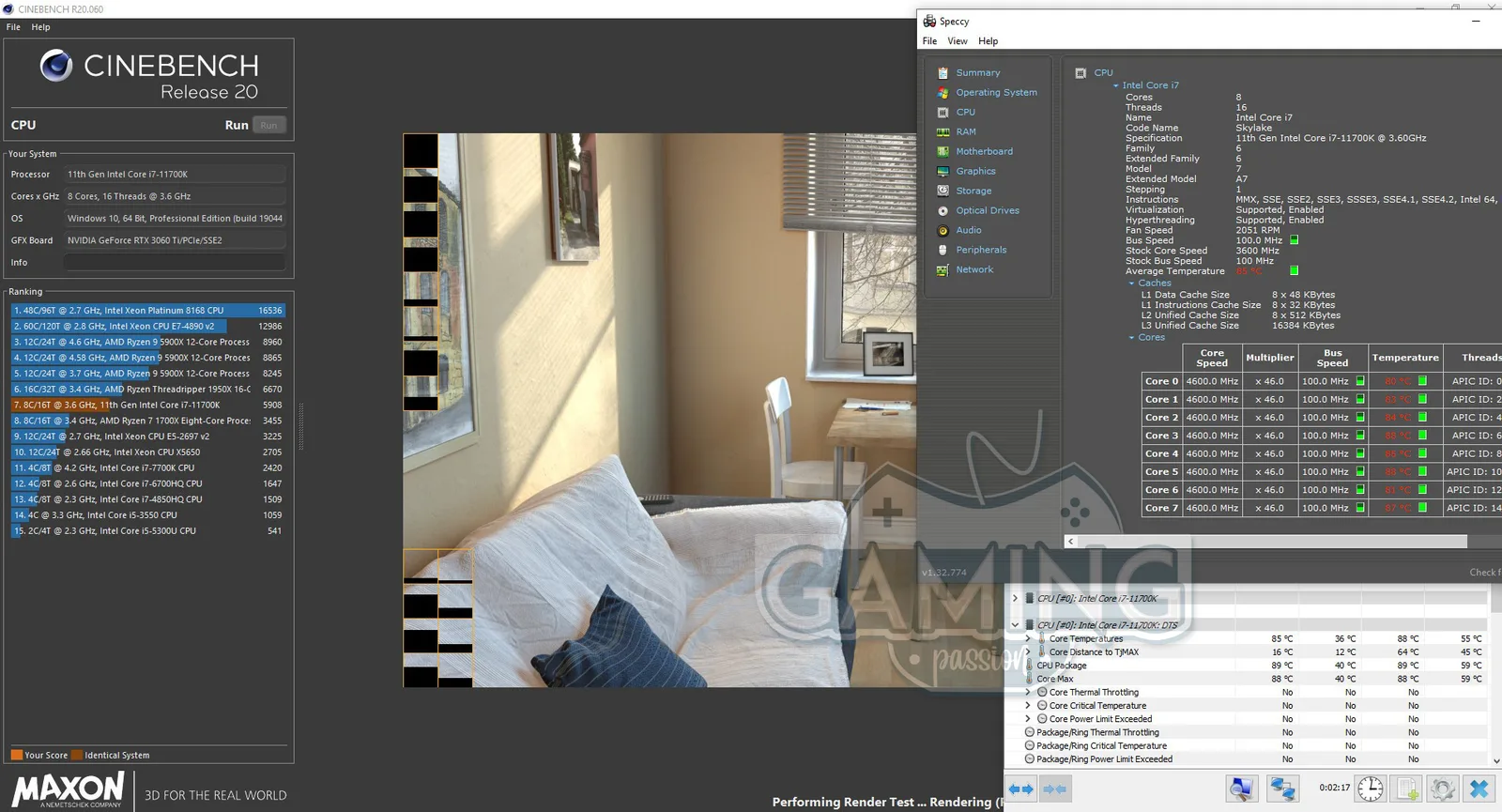Screen dimensions: 1502x812
Task: Click the Peripherals mouse icon in Speccy
Action: [943, 250]
